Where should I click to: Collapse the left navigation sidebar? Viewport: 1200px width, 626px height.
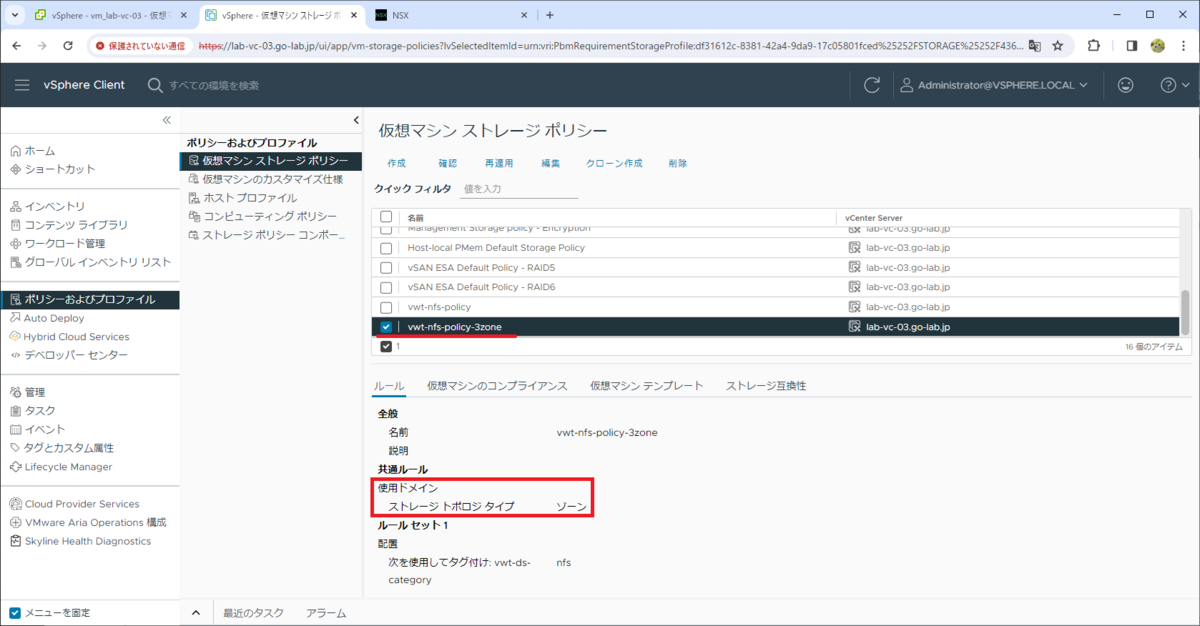tap(167, 120)
